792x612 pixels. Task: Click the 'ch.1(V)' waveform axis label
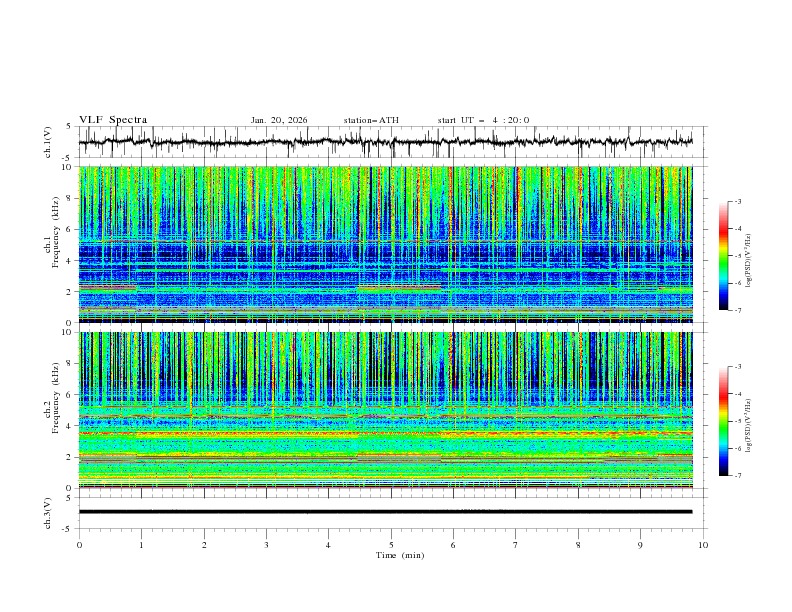pyautogui.click(x=48, y=142)
